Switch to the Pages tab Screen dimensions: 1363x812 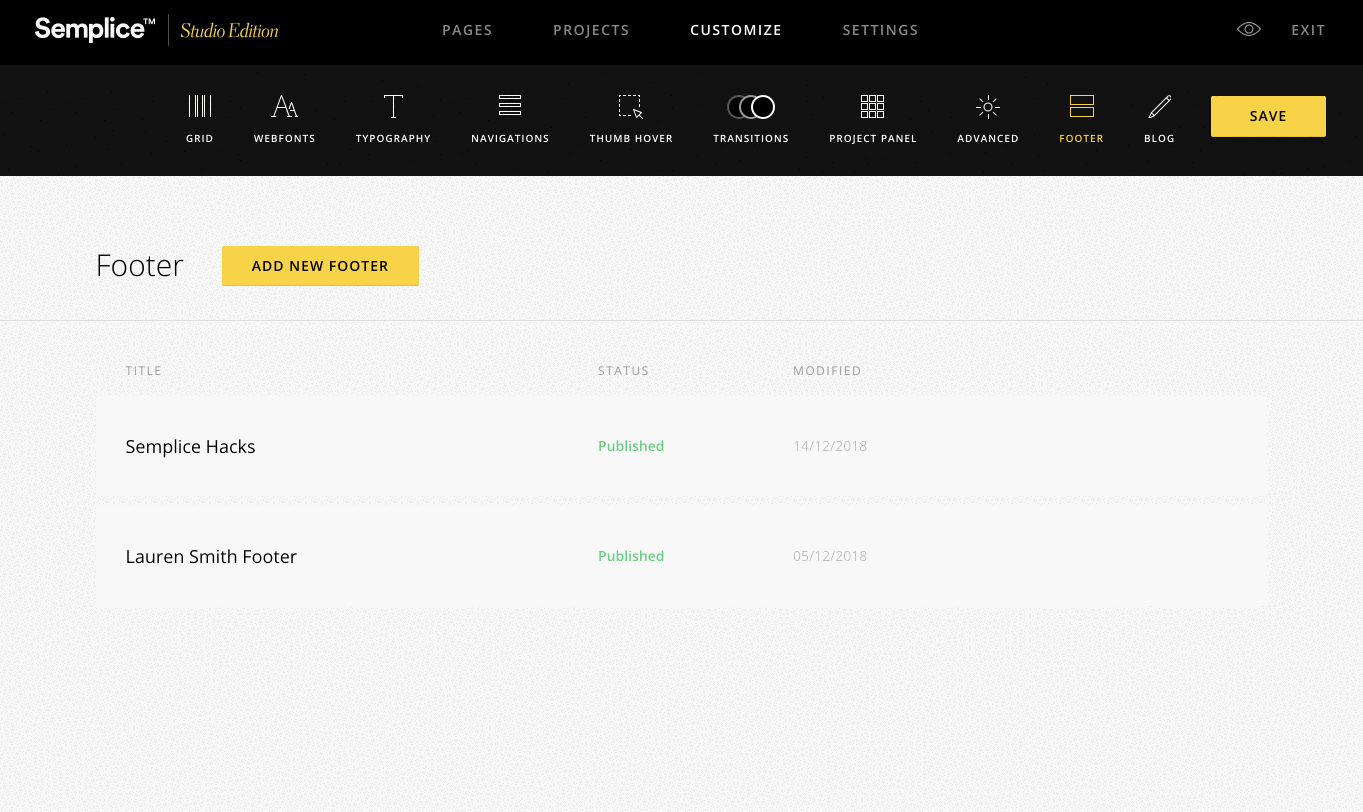pos(467,30)
